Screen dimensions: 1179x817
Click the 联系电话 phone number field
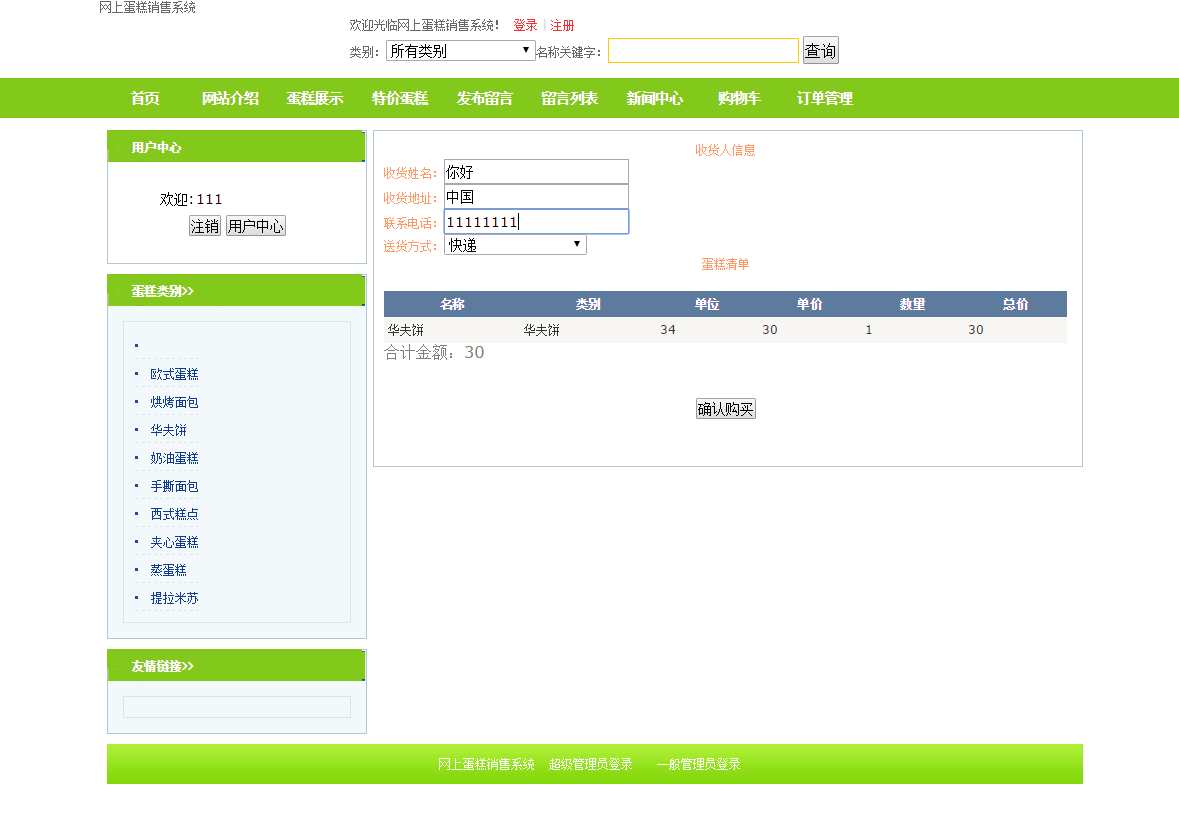[x=536, y=222]
